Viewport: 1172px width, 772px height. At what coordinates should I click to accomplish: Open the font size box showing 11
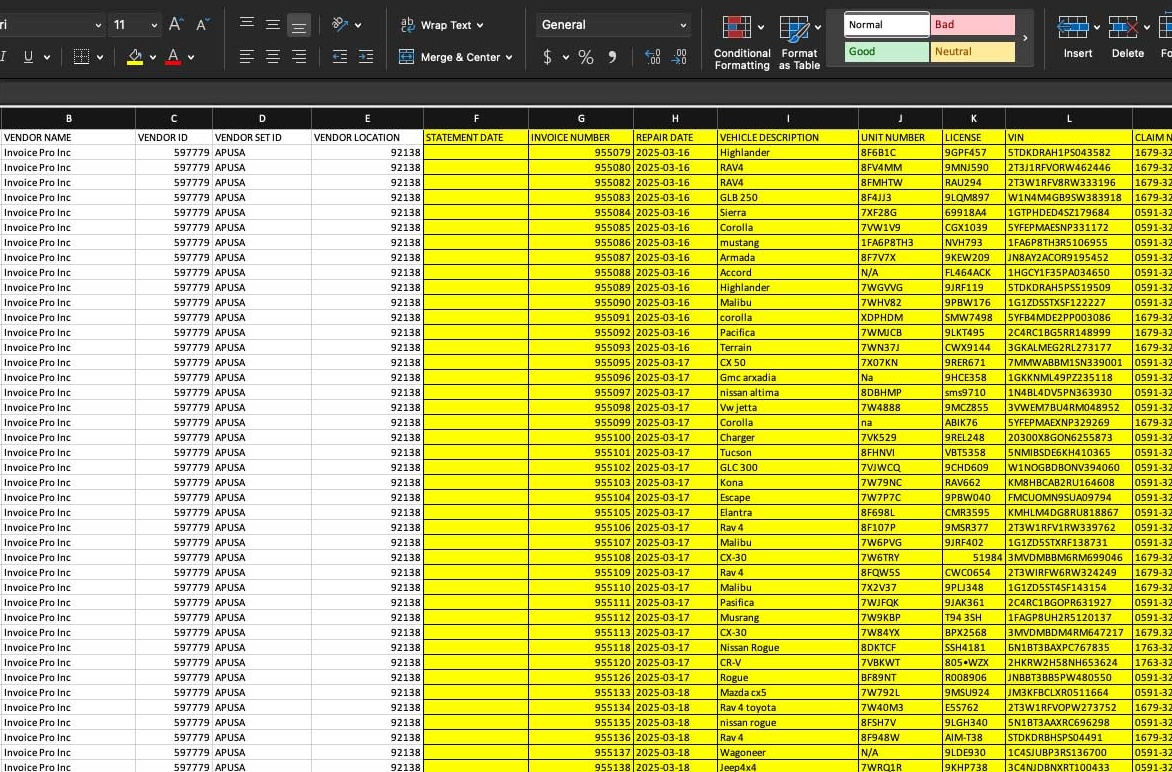coord(135,25)
